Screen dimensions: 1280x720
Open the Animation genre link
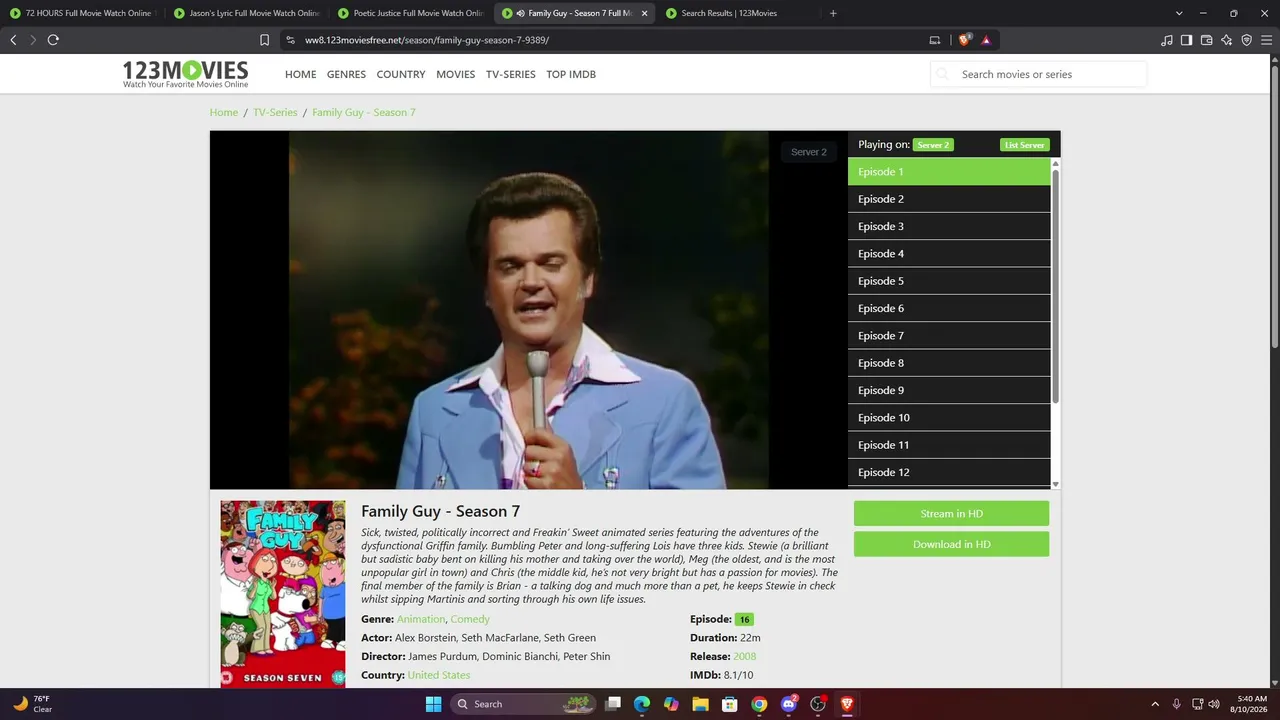coord(421,619)
